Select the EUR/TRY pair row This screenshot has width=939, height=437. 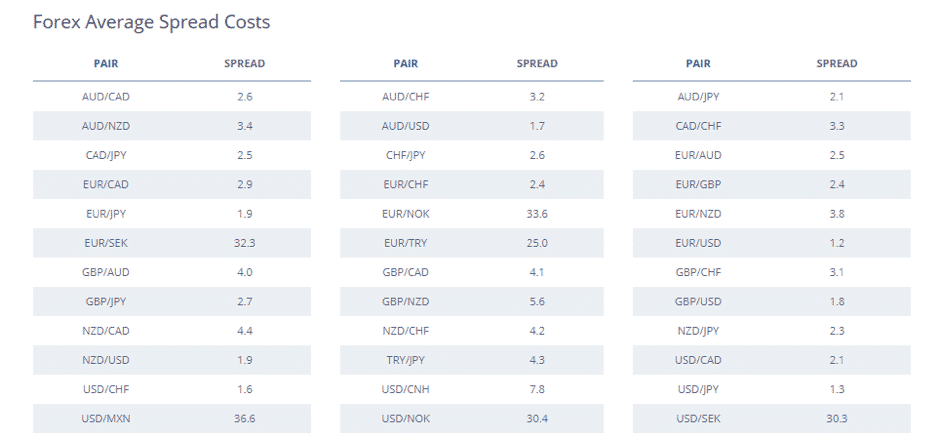[x=472, y=243]
